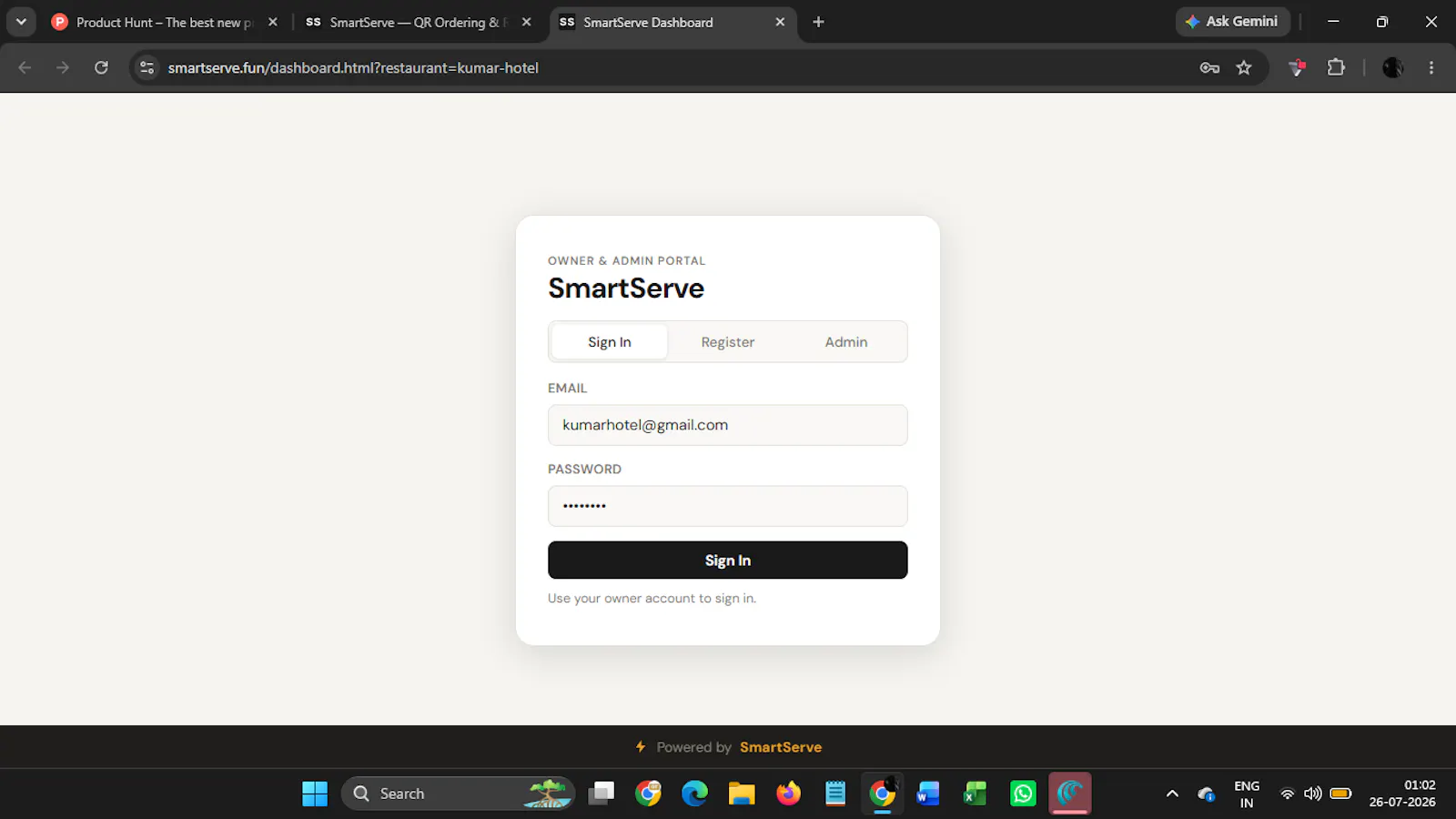Show hidden system tray icons
This screenshot has width=1456, height=819.
tap(1172, 794)
